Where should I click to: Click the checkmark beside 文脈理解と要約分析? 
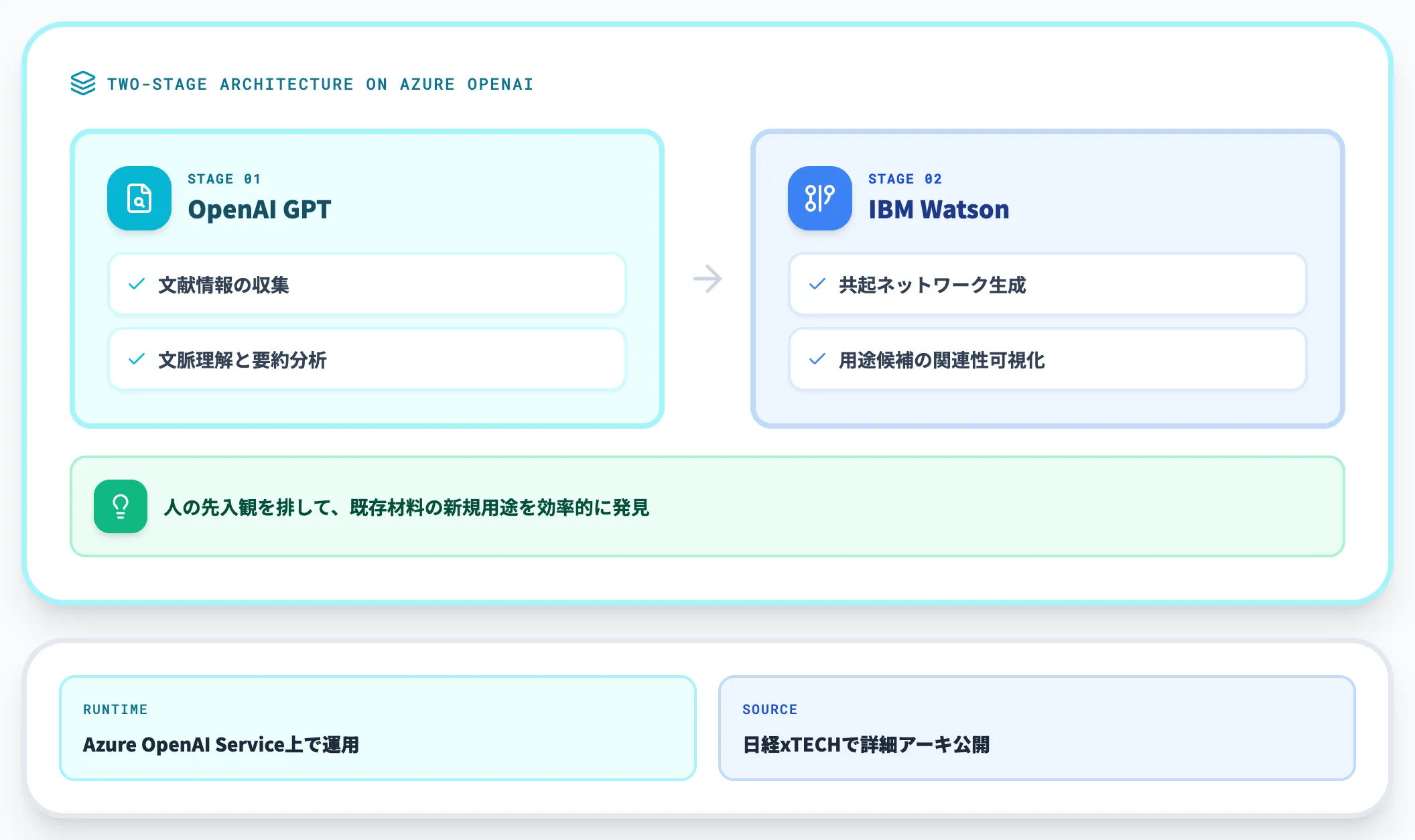(x=137, y=359)
